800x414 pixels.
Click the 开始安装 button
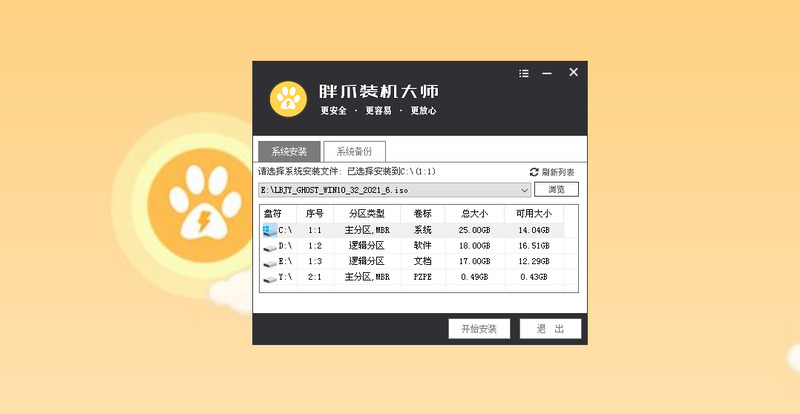[x=479, y=329]
